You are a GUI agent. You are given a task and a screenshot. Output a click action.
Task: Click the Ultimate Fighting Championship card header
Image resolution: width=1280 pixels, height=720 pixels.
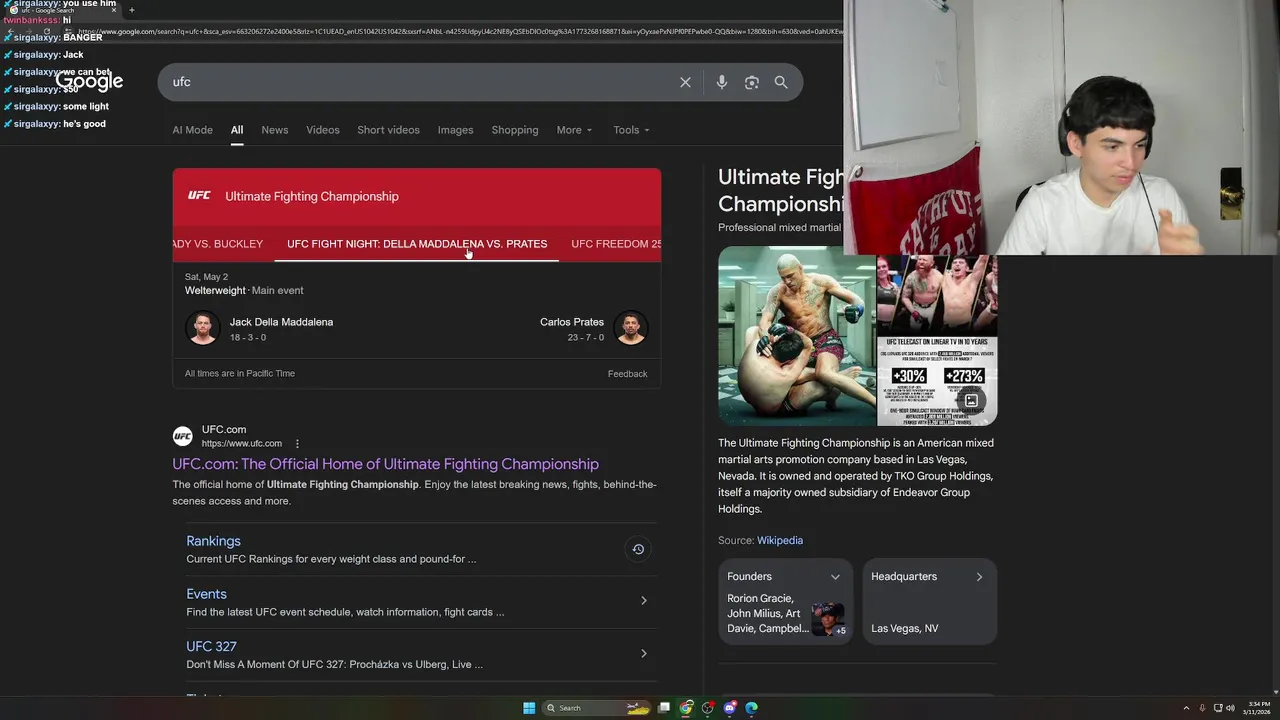click(312, 196)
